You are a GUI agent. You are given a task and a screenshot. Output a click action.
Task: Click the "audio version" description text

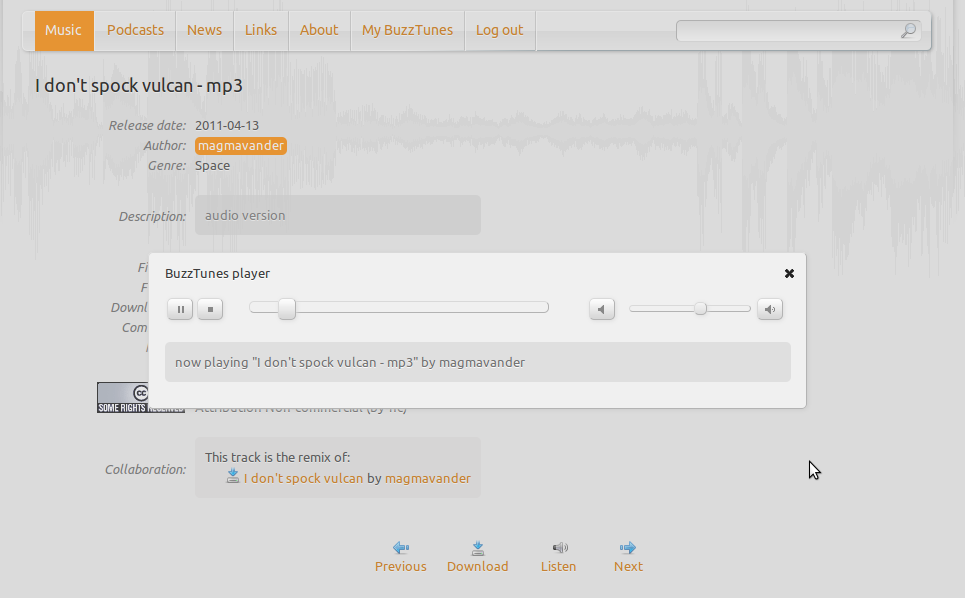coord(245,215)
